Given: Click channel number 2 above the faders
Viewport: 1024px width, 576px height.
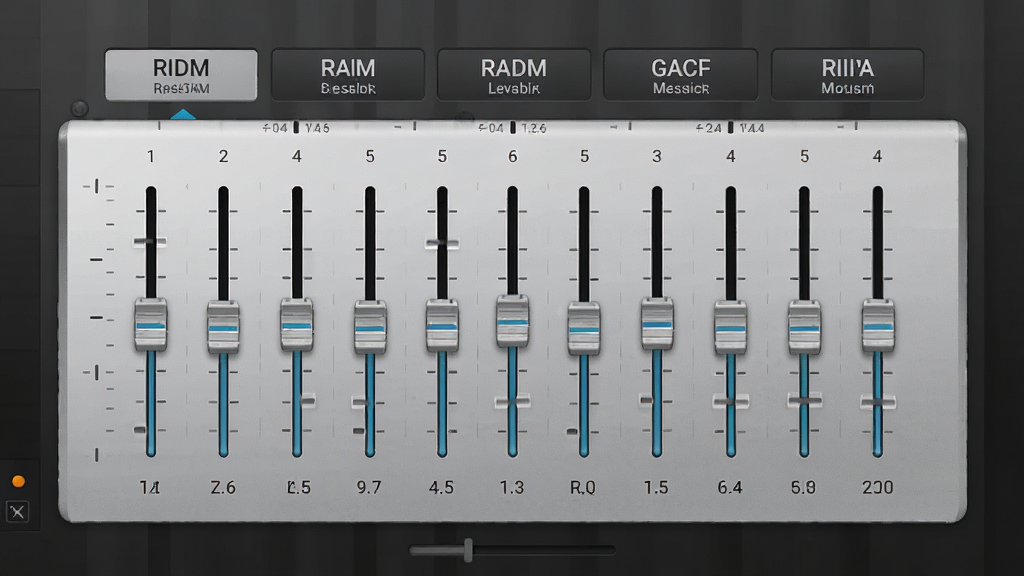Looking at the screenshot, I should coord(223,157).
